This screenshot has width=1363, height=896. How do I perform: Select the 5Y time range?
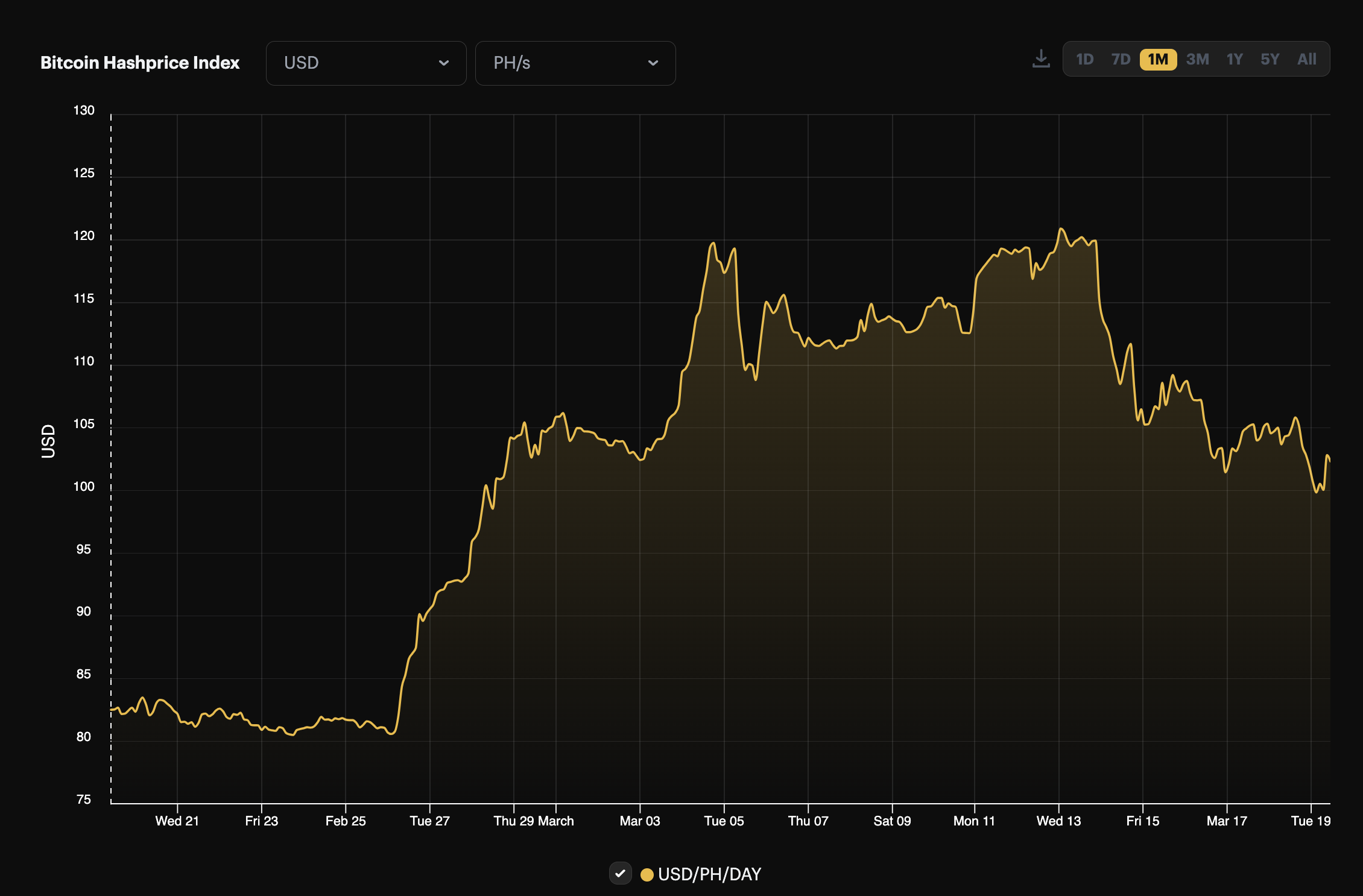[x=1270, y=58]
